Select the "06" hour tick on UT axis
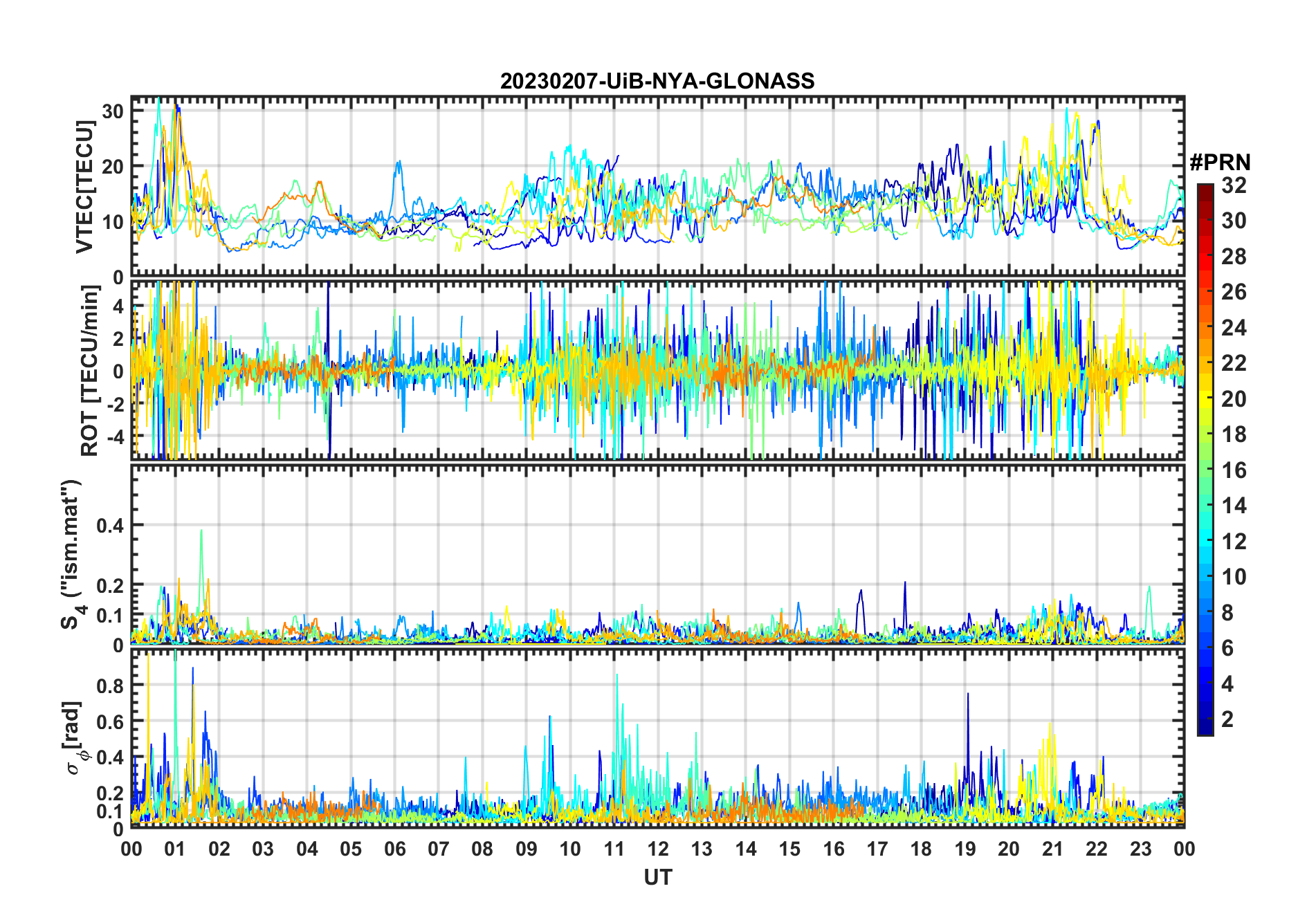Image resolution: width=1316 pixels, height=920 pixels. [x=395, y=849]
